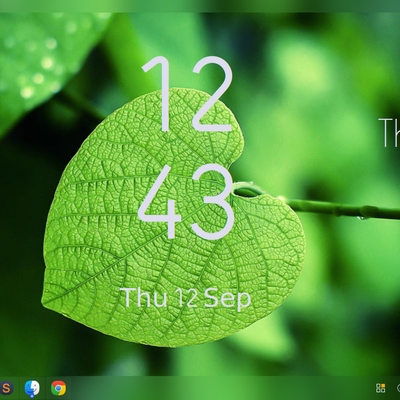Viewport: 400px width, 400px height.
Task: Launch the Finder-style file manager icon
Action: pos(32,388)
